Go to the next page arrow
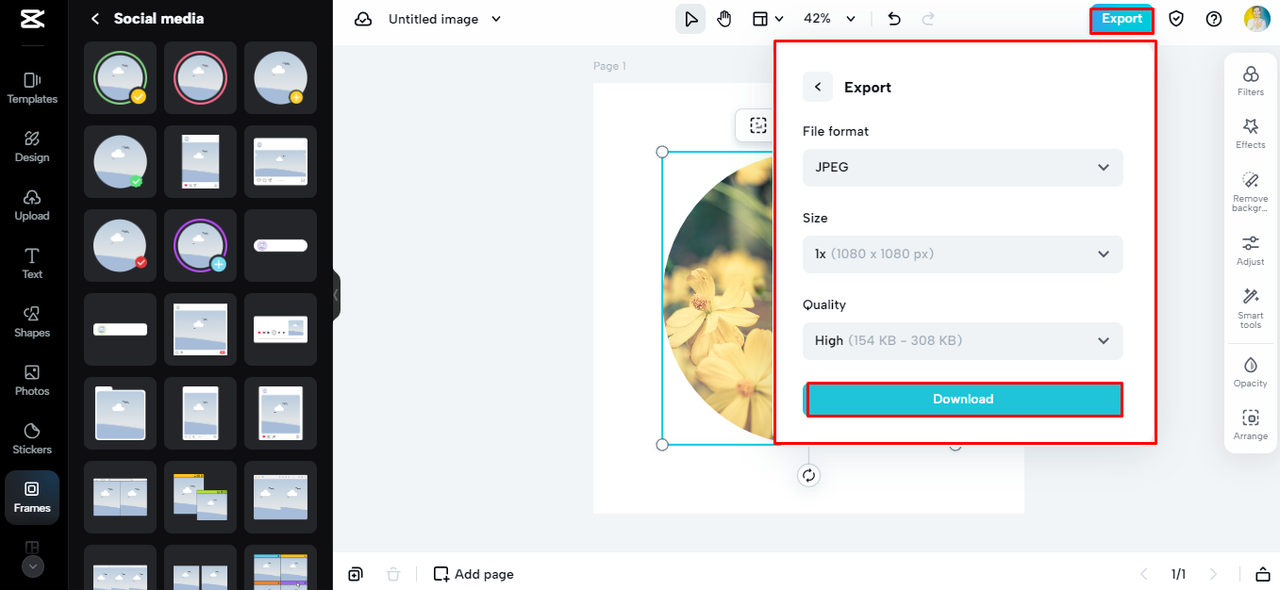Viewport: 1280px width, 590px height. point(1214,574)
